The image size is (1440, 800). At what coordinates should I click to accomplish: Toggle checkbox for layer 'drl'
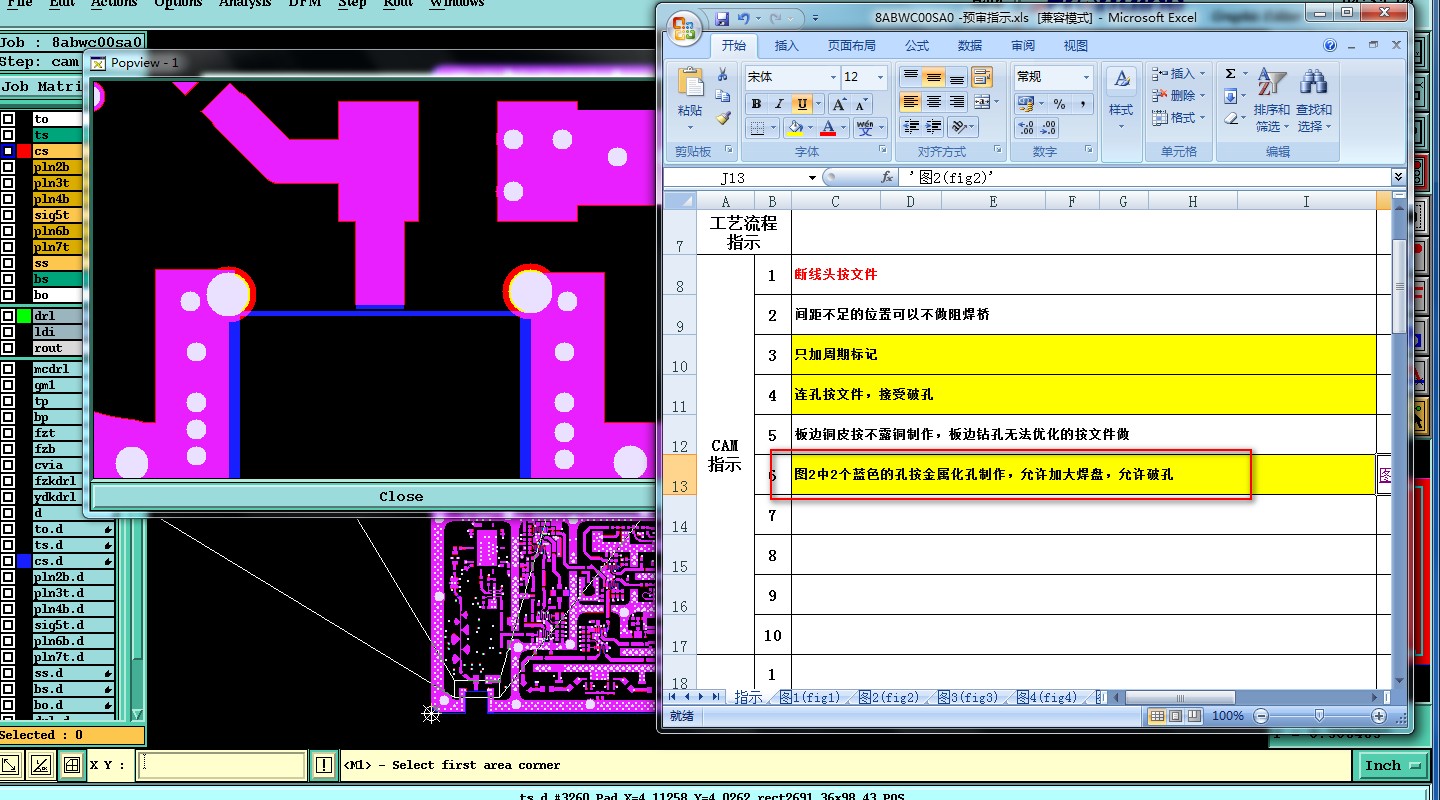click(8, 316)
